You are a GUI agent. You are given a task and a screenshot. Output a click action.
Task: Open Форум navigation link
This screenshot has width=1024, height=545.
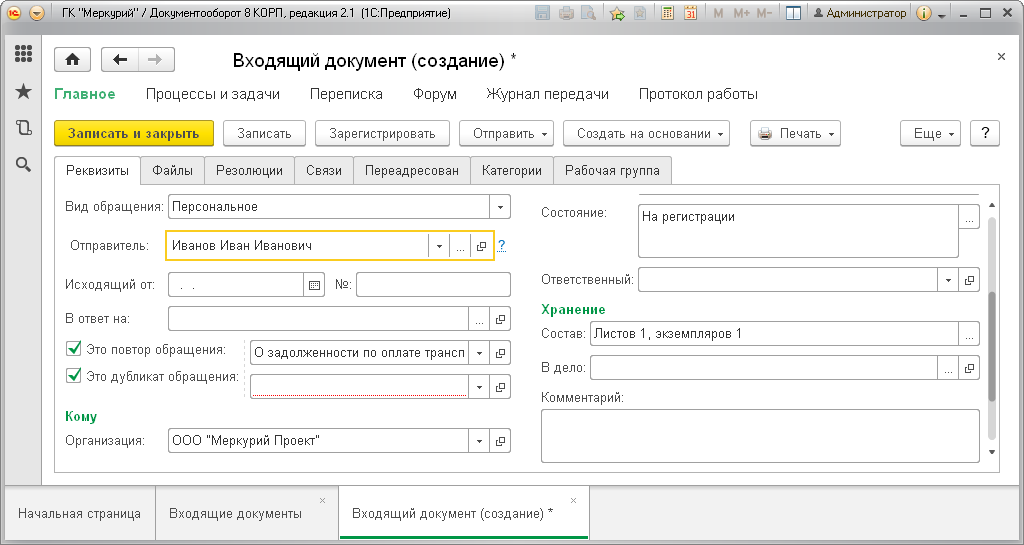click(x=435, y=94)
